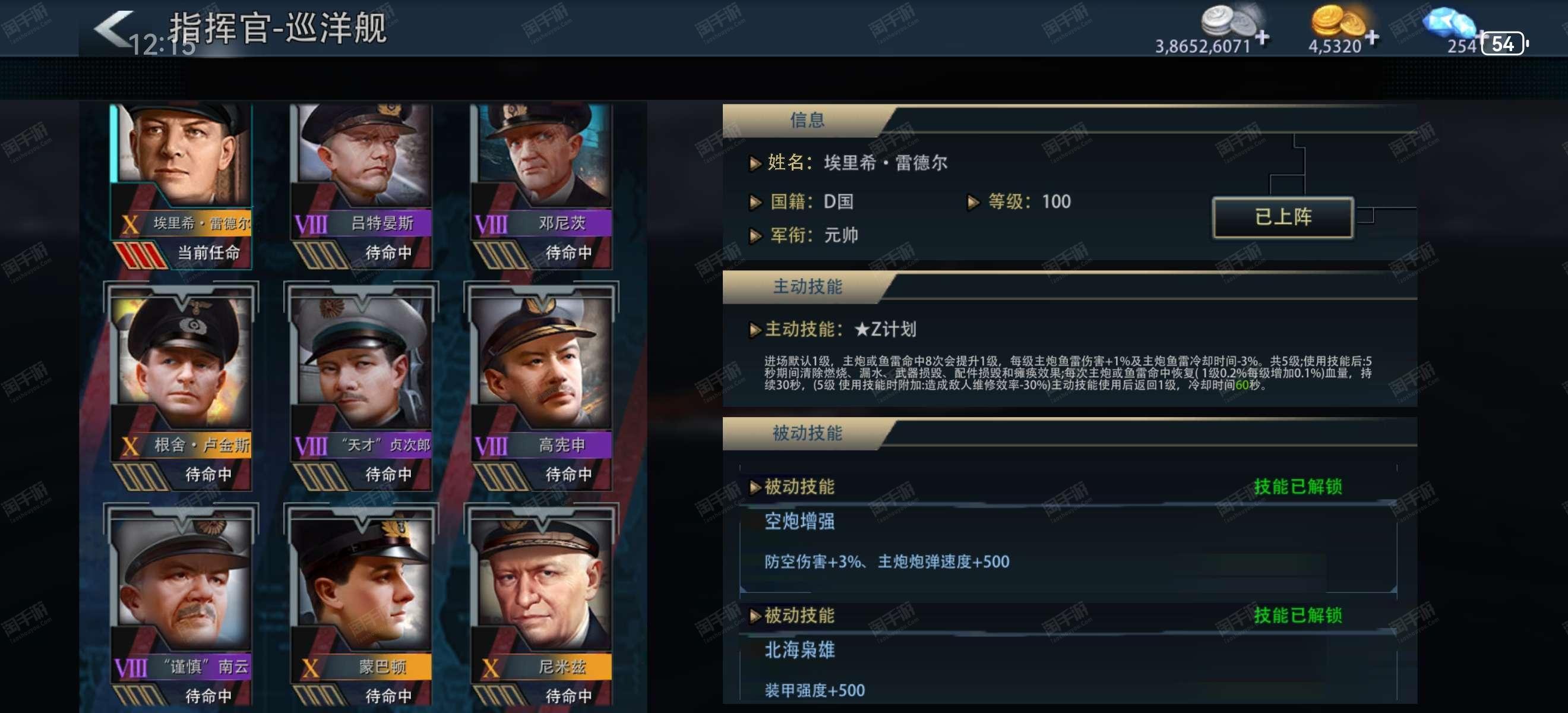Click the 已上阵 deployed button
Viewport: 1568px width, 713px height.
tap(1283, 217)
